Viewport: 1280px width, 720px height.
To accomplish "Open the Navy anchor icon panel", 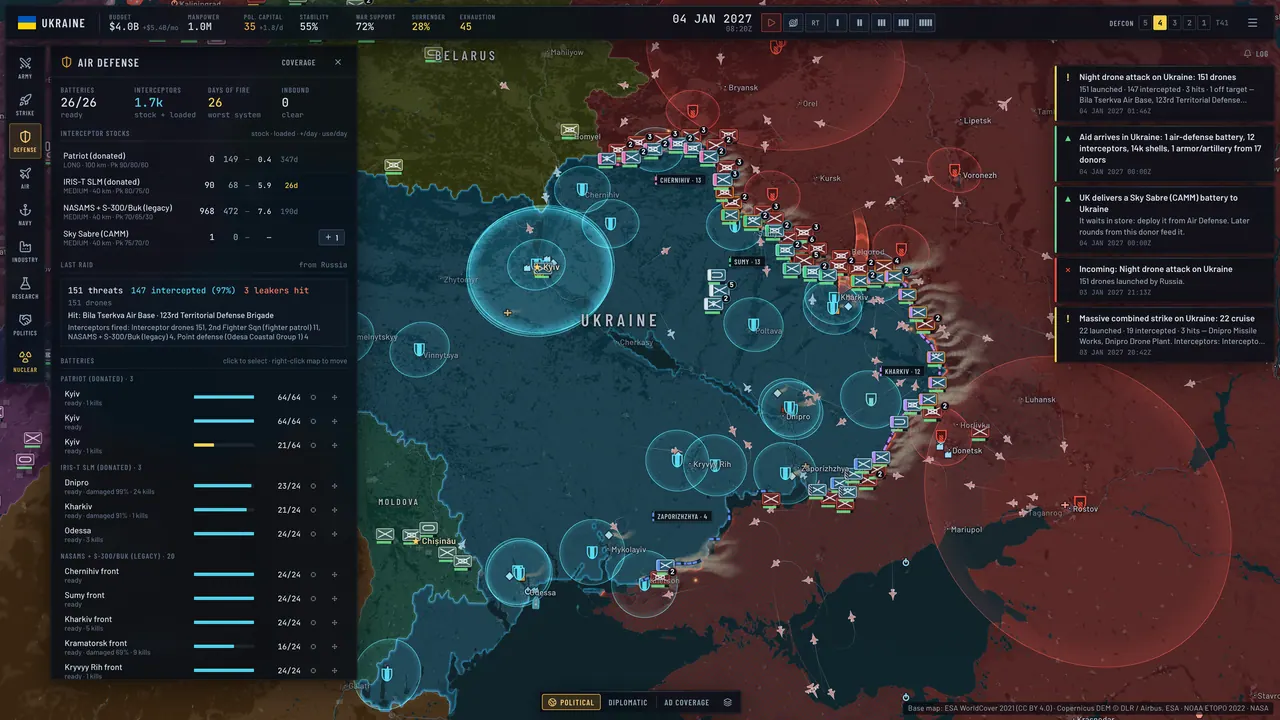I will [25, 213].
